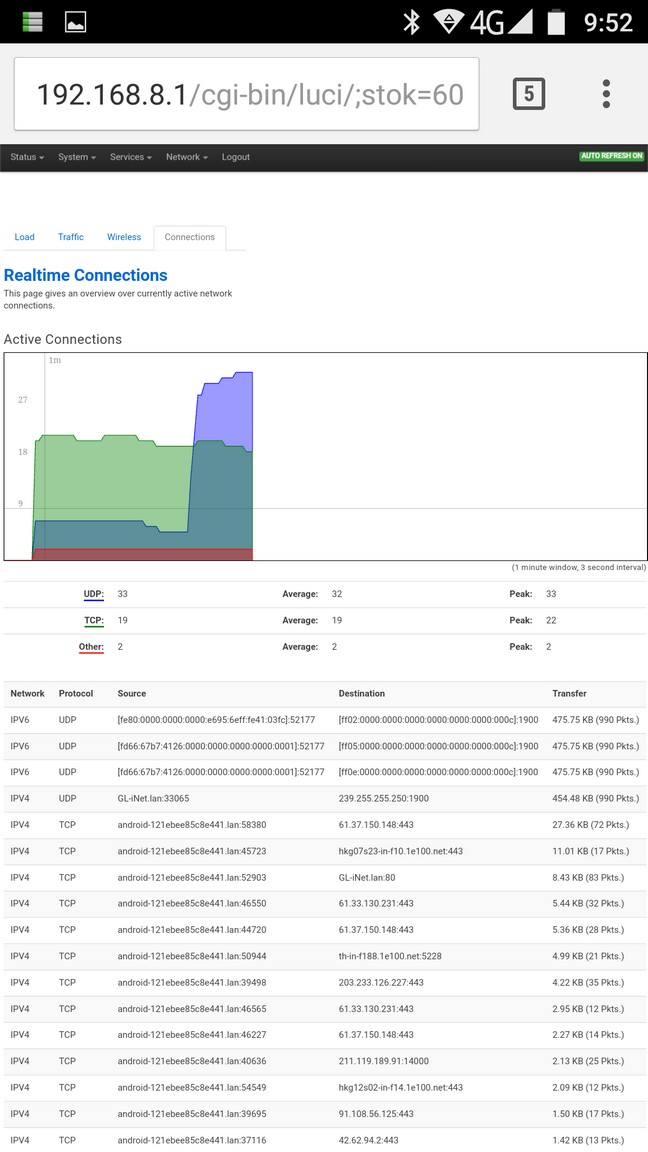Image resolution: width=648 pixels, height=1152 pixels.
Task: Select destination th-in-f188.1e100.net:5228
Action: [x=390, y=957]
